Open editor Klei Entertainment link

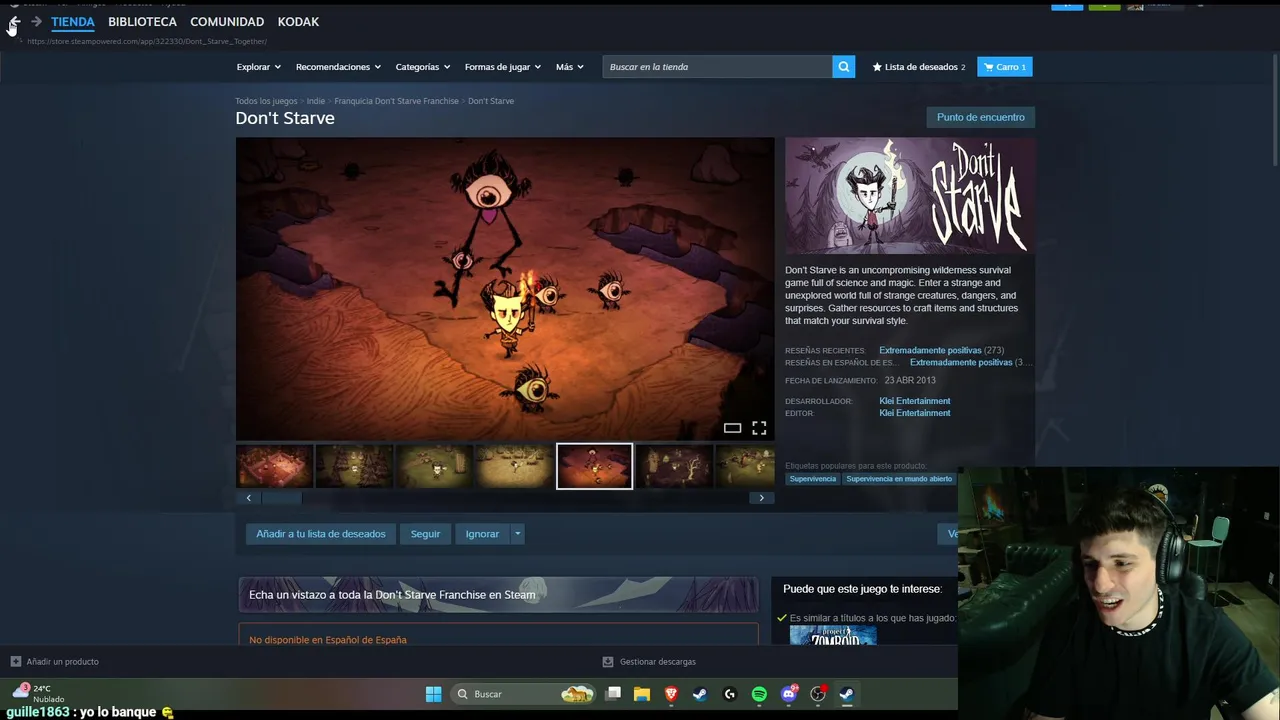pos(915,413)
